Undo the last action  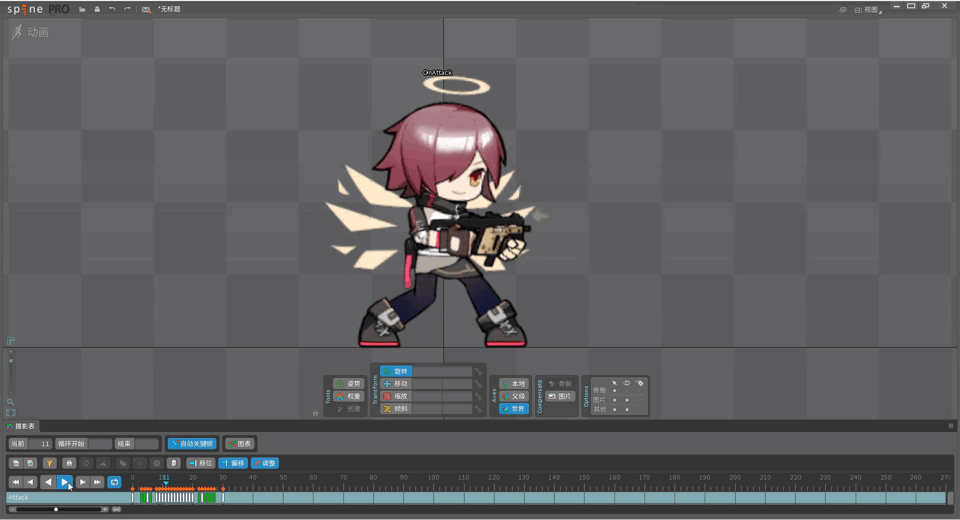tap(112, 9)
